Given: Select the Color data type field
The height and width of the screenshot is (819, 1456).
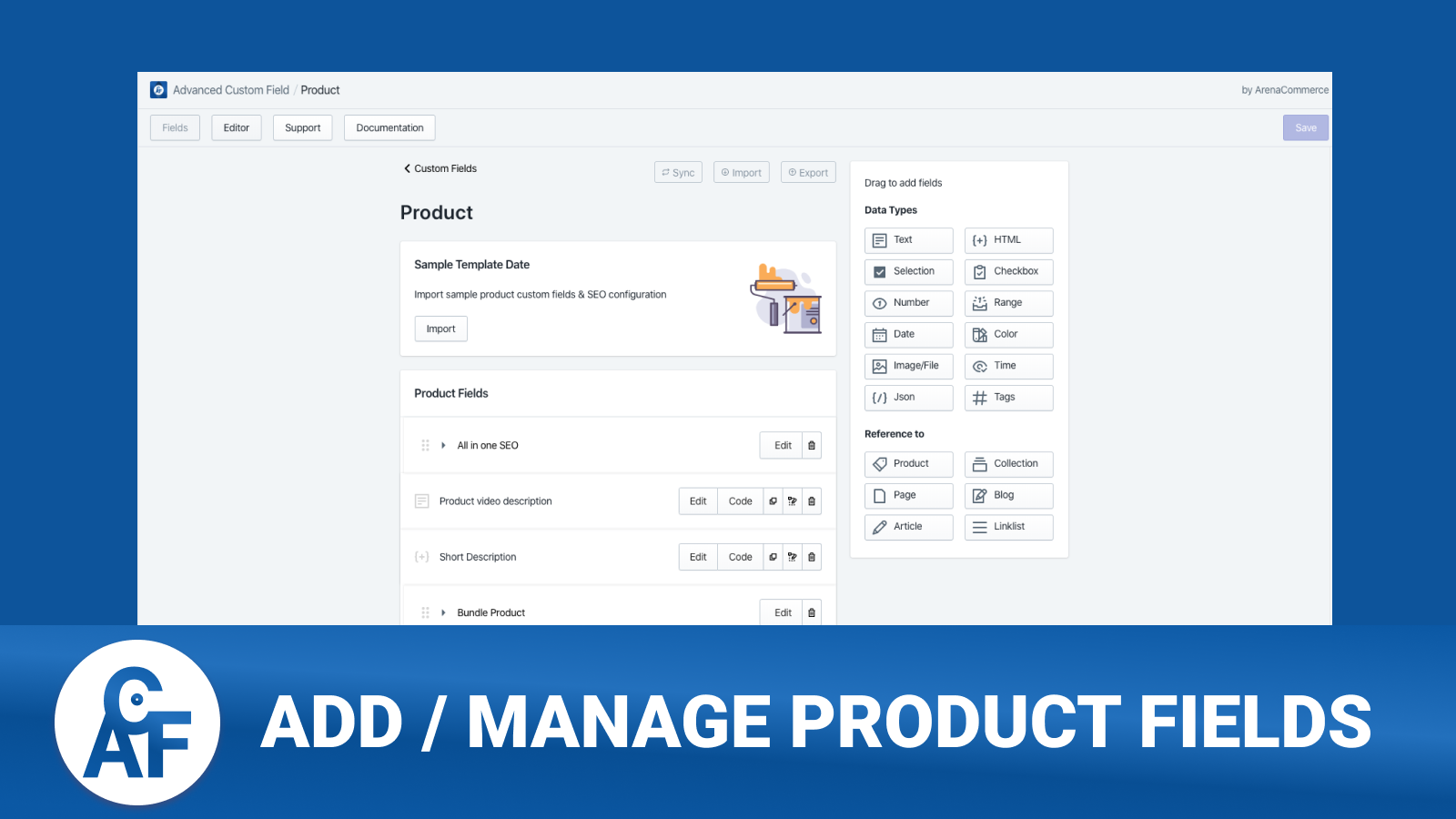Looking at the screenshot, I should (1008, 335).
